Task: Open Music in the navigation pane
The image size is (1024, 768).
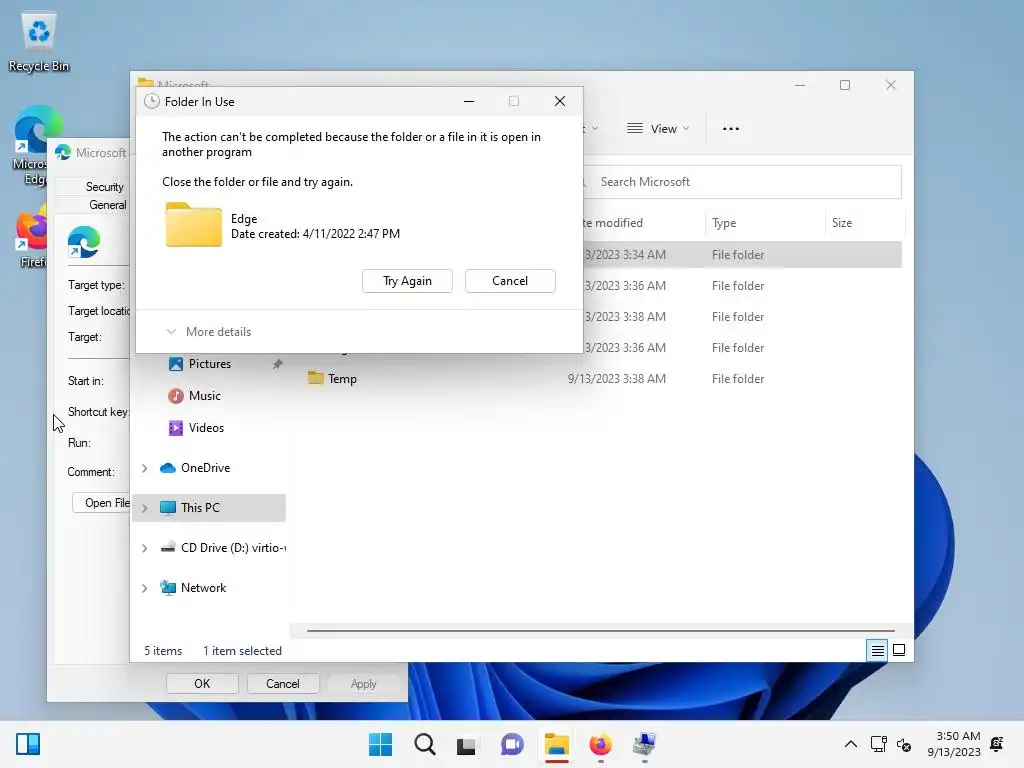Action: 204,396
